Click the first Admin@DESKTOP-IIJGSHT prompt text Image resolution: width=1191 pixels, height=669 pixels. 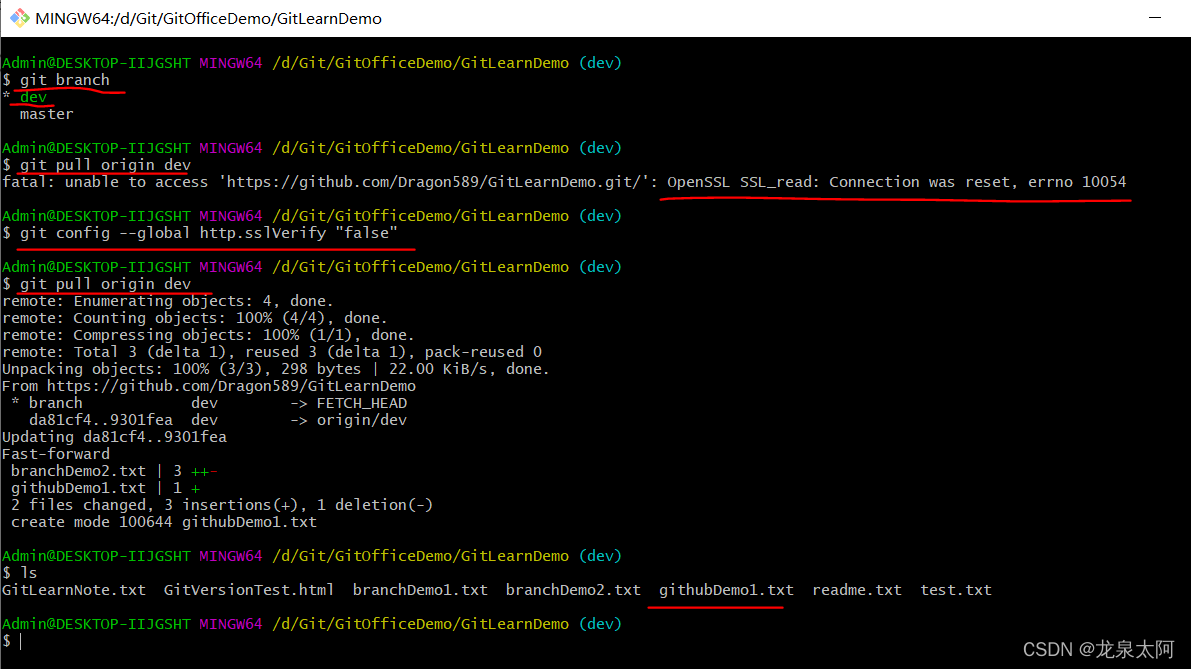[x=96, y=63]
